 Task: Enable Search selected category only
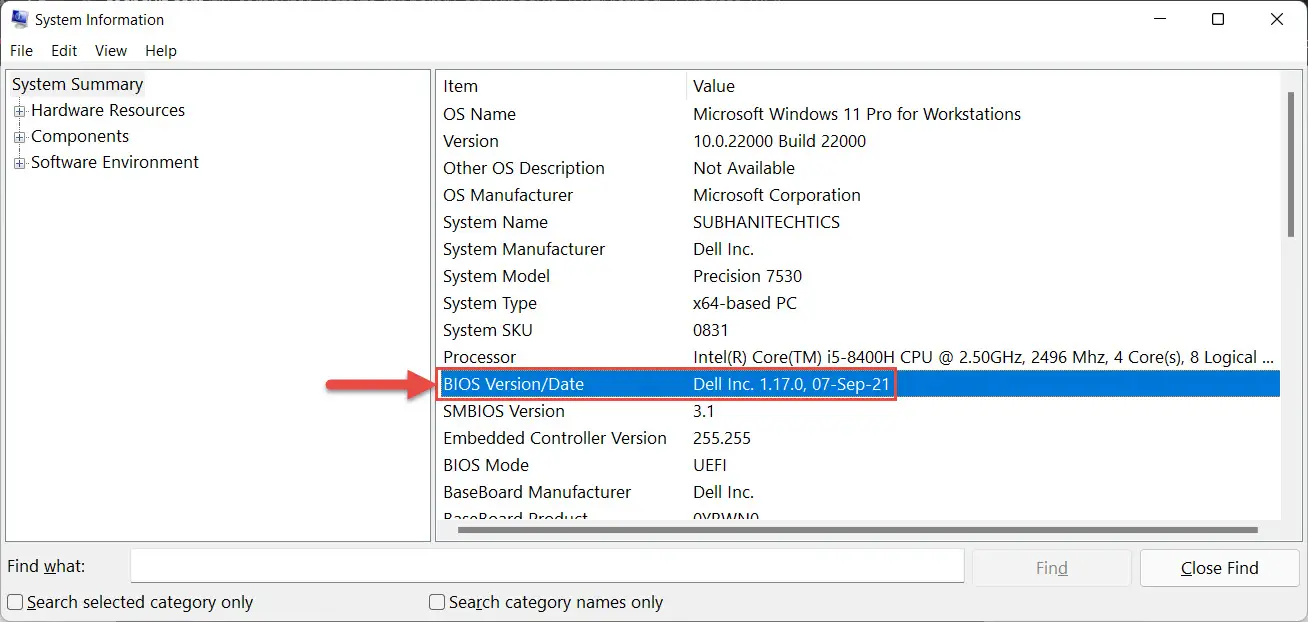point(14,602)
